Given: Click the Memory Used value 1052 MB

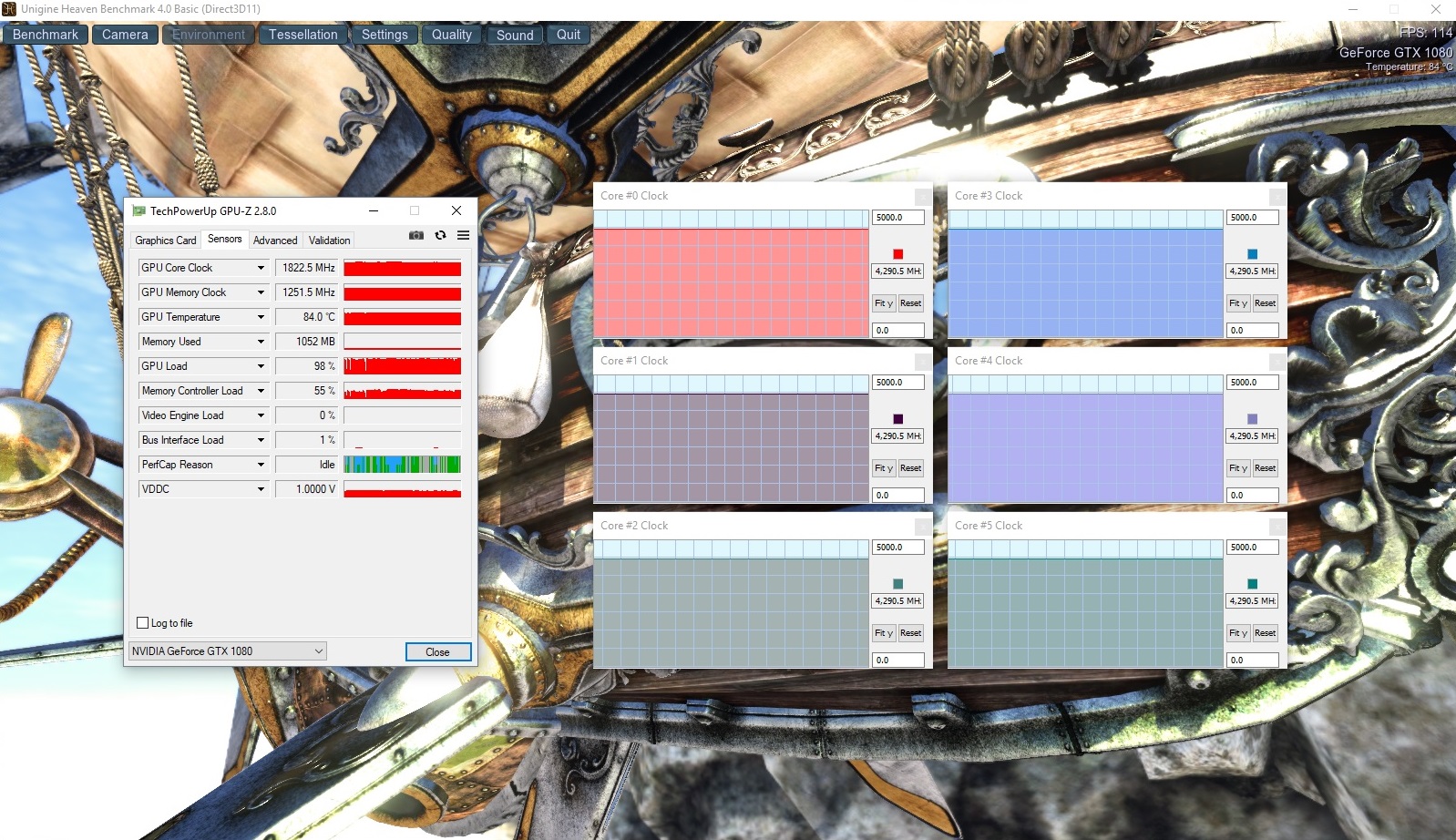Looking at the screenshot, I should pos(307,342).
